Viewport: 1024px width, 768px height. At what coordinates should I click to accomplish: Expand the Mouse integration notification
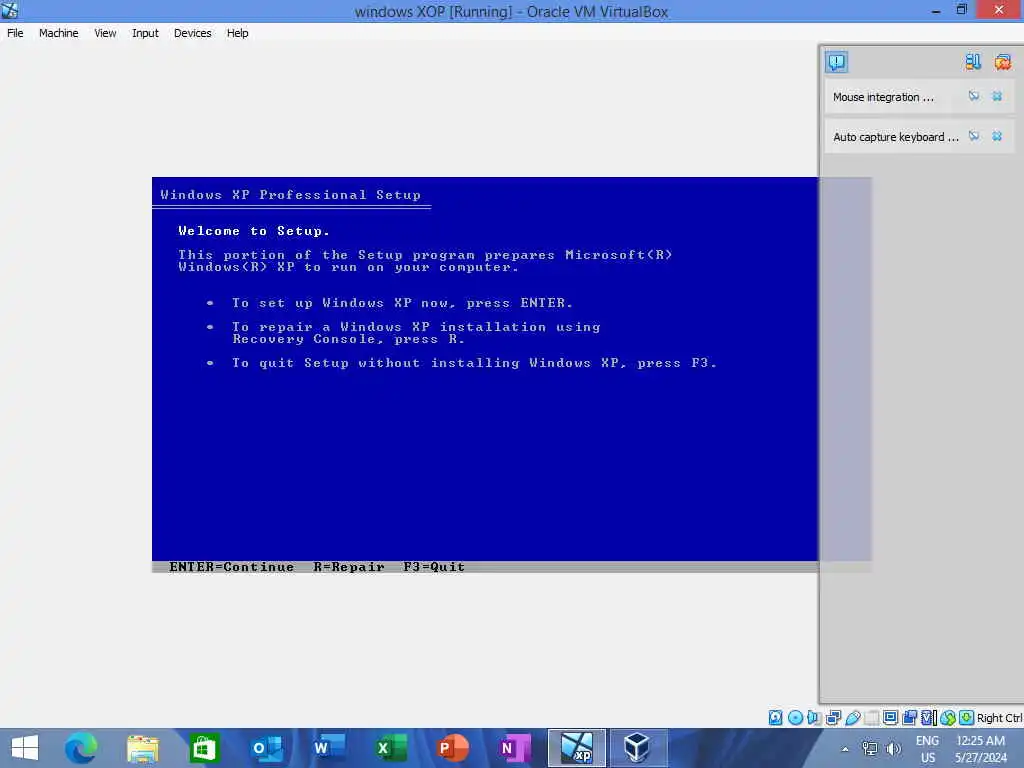pyautogui.click(x=883, y=97)
